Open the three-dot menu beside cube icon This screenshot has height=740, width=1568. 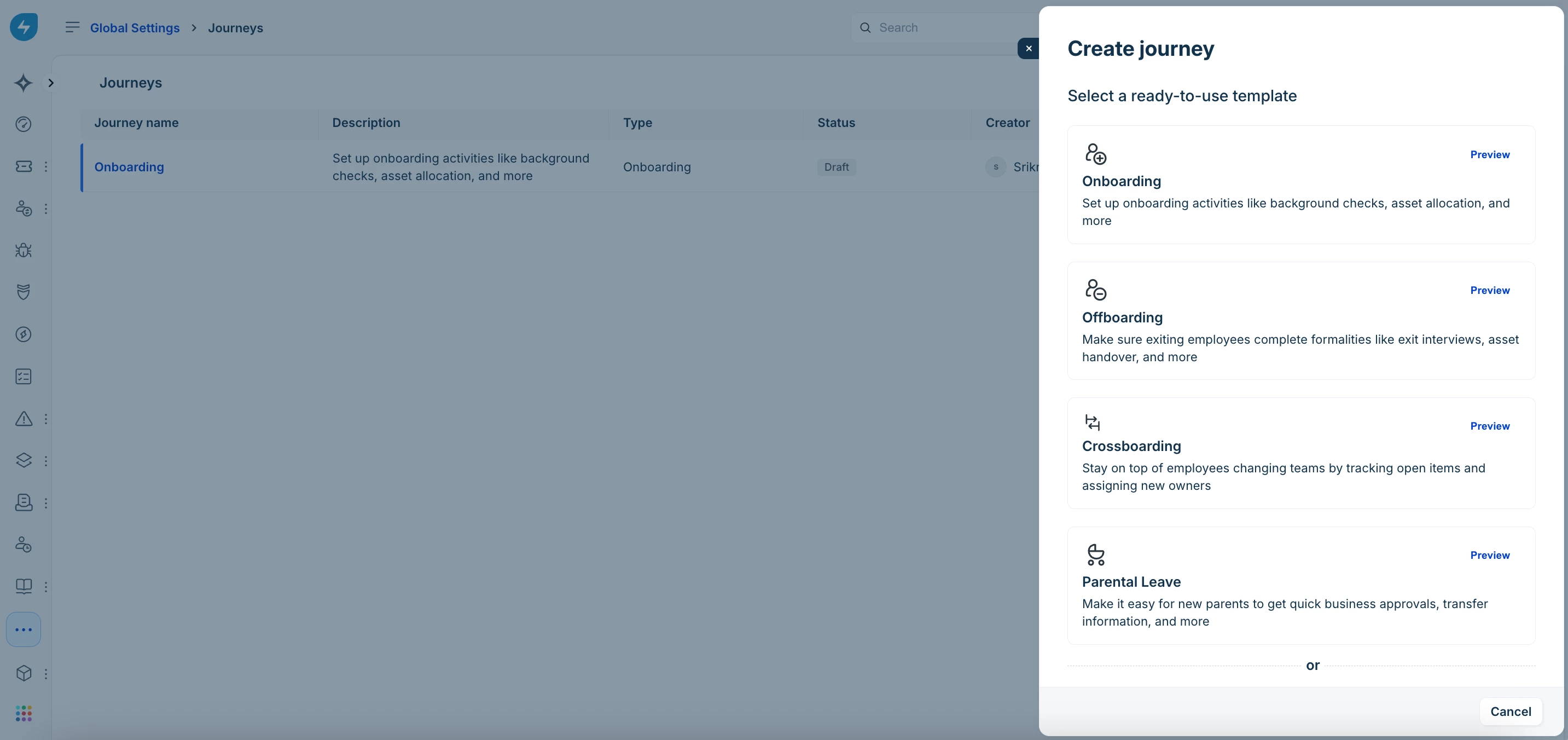point(45,674)
